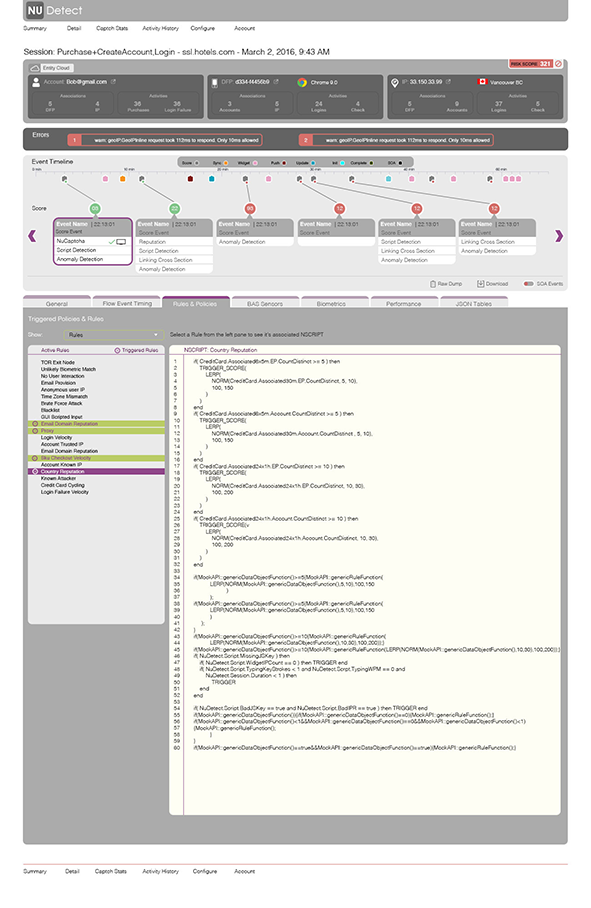Switch to the BAS Sensors tab
Screen dimensions: 591x908
[265, 302]
